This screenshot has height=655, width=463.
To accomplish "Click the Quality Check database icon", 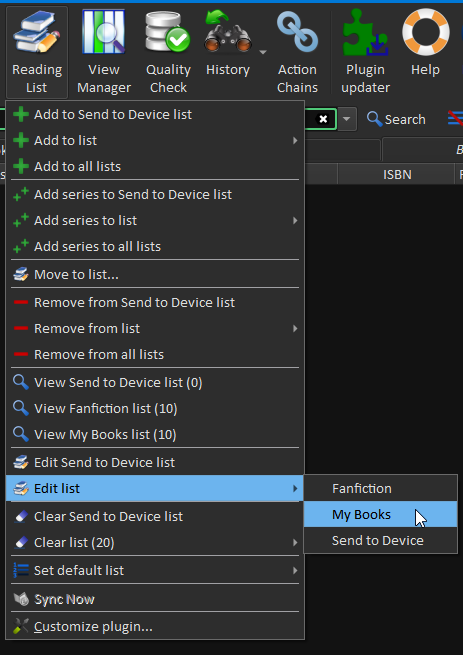I will coord(168,33).
